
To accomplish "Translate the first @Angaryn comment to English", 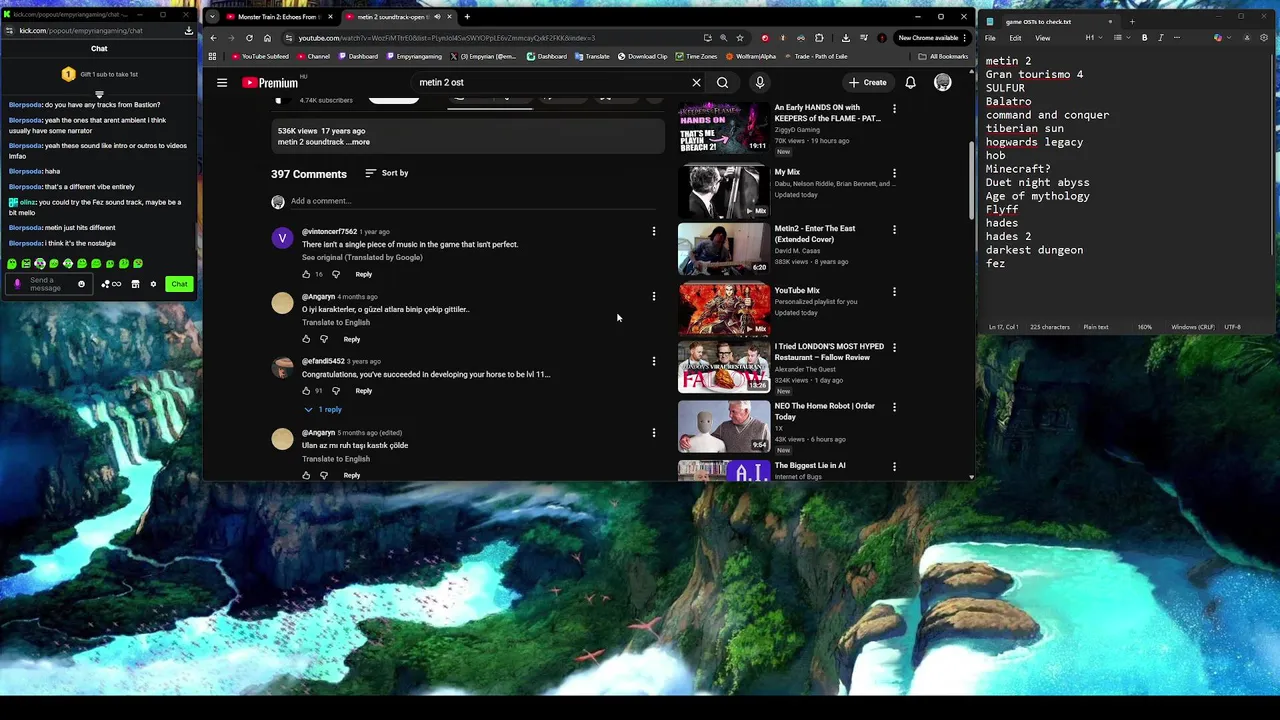I will 336,323.
